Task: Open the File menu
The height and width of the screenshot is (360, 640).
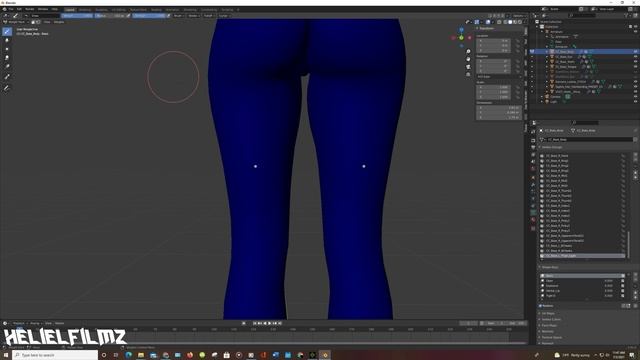Action: (x=11, y=9)
